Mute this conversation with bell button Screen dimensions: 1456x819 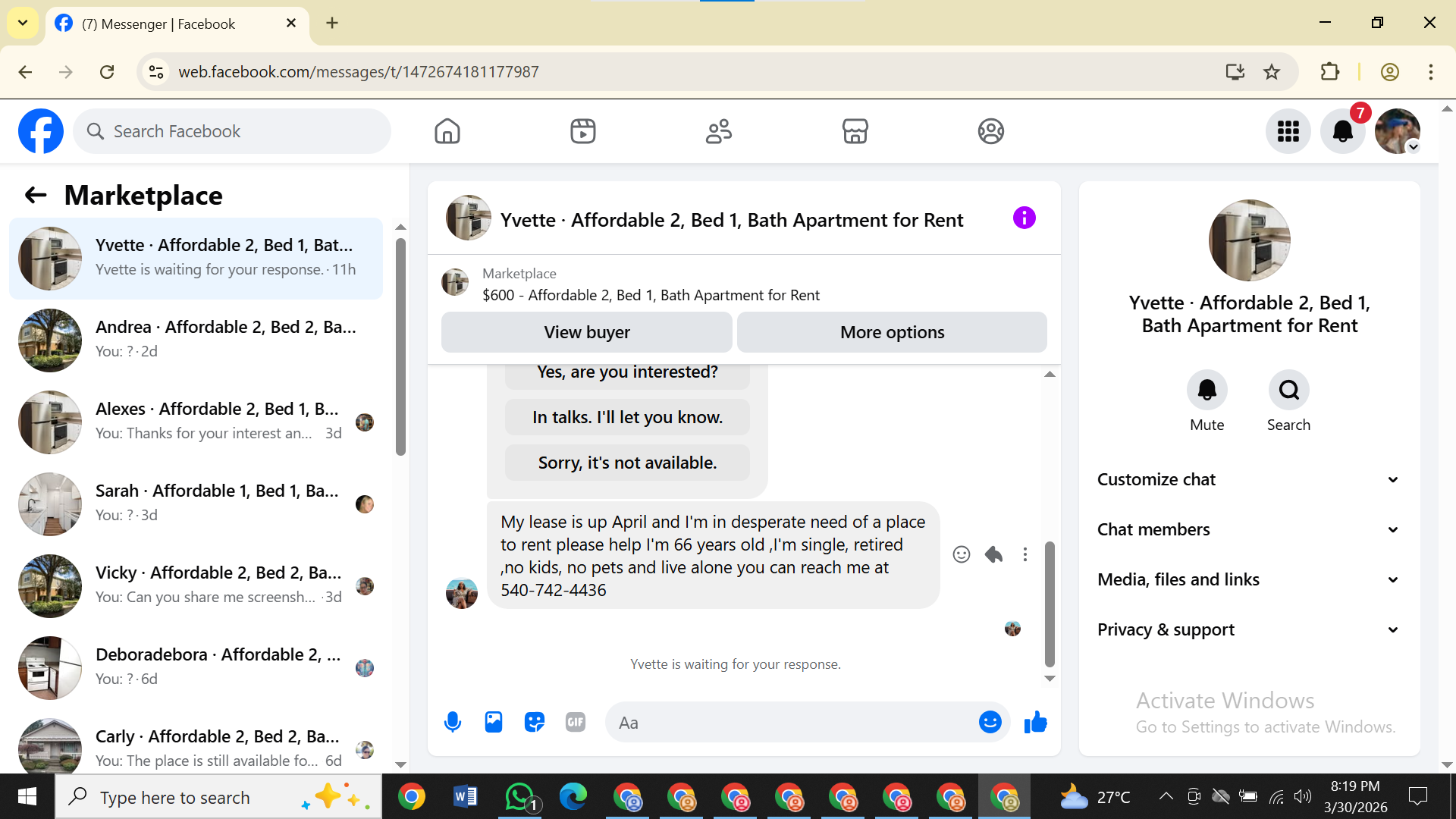[x=1207, y=391]
